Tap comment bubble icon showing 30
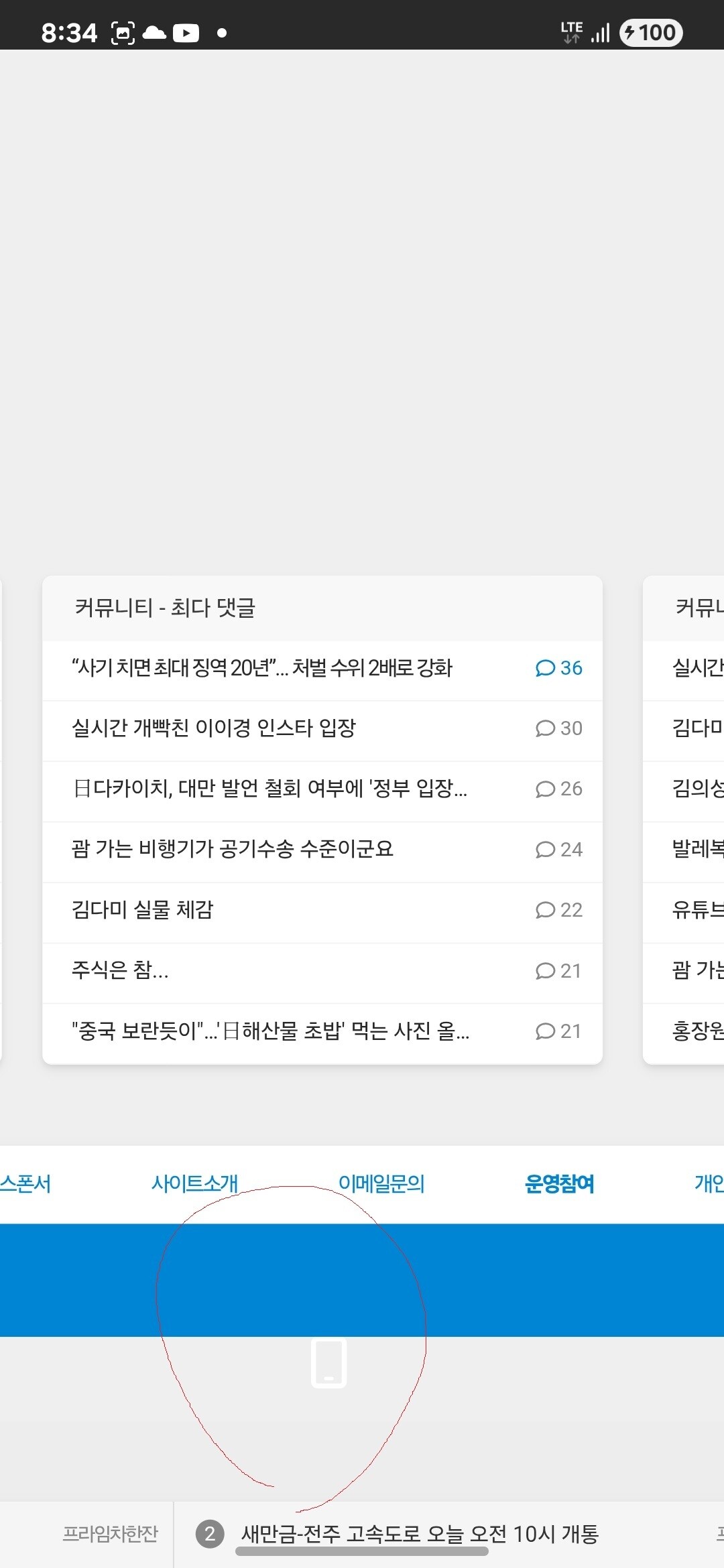The image size is (724, 1568). point(545,728)
